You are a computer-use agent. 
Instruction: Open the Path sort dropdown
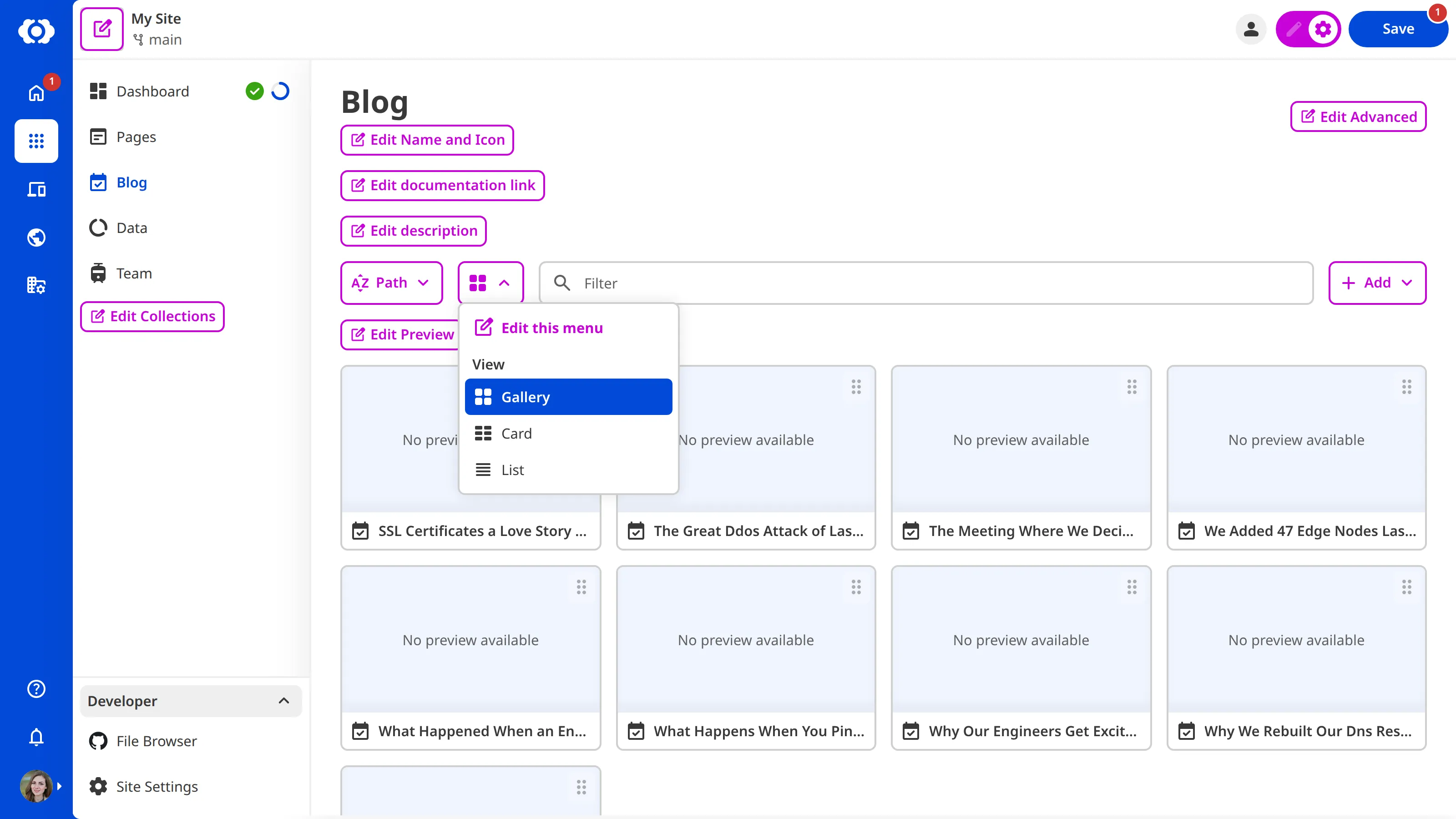(x=391, y=283)
